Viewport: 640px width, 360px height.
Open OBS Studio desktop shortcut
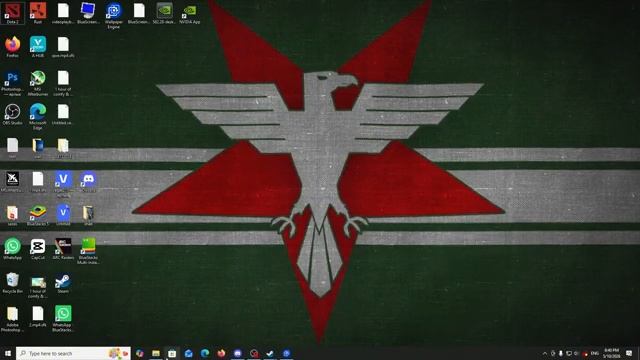tap(13, 114)
